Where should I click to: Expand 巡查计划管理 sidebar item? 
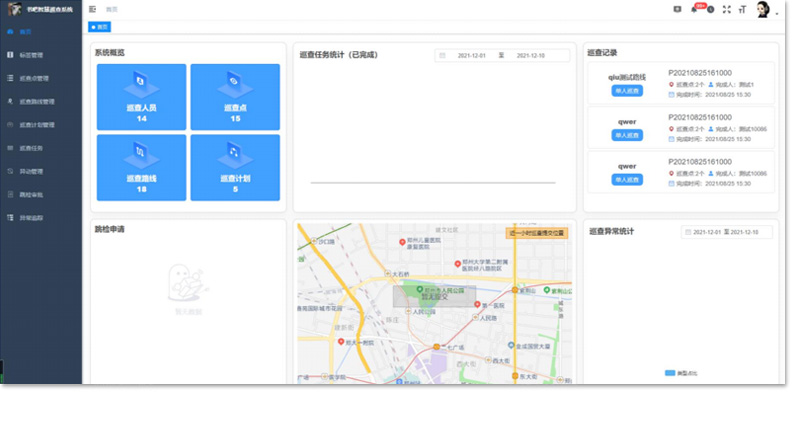tap(36, 125)
